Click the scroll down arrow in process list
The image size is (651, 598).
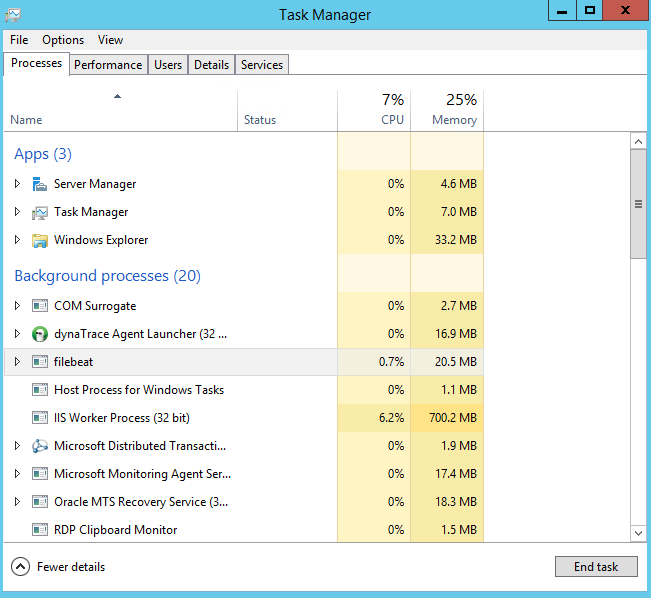click(x=639, y=534)
